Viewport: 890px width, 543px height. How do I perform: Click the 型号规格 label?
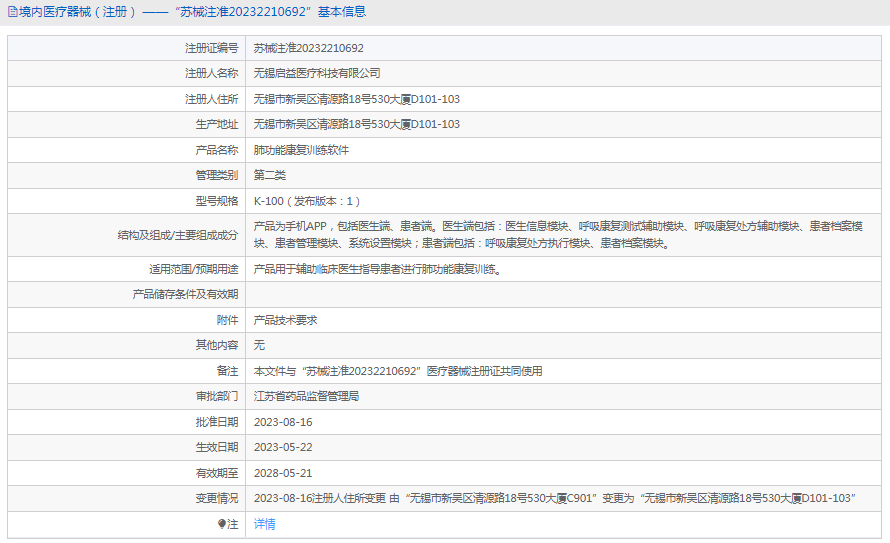click(217, 201)
